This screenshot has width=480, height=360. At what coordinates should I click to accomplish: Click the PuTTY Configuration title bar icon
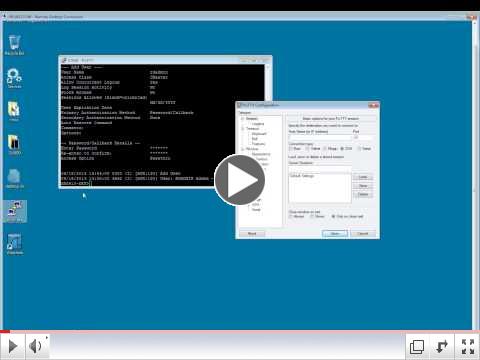coord(239,105)
